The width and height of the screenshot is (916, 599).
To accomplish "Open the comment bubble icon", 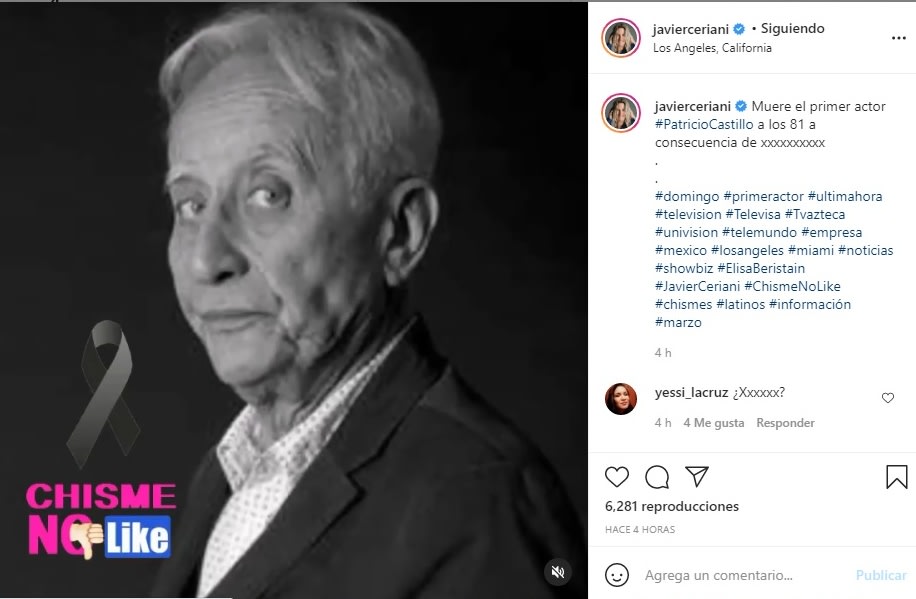I will [x=657, y=477].
